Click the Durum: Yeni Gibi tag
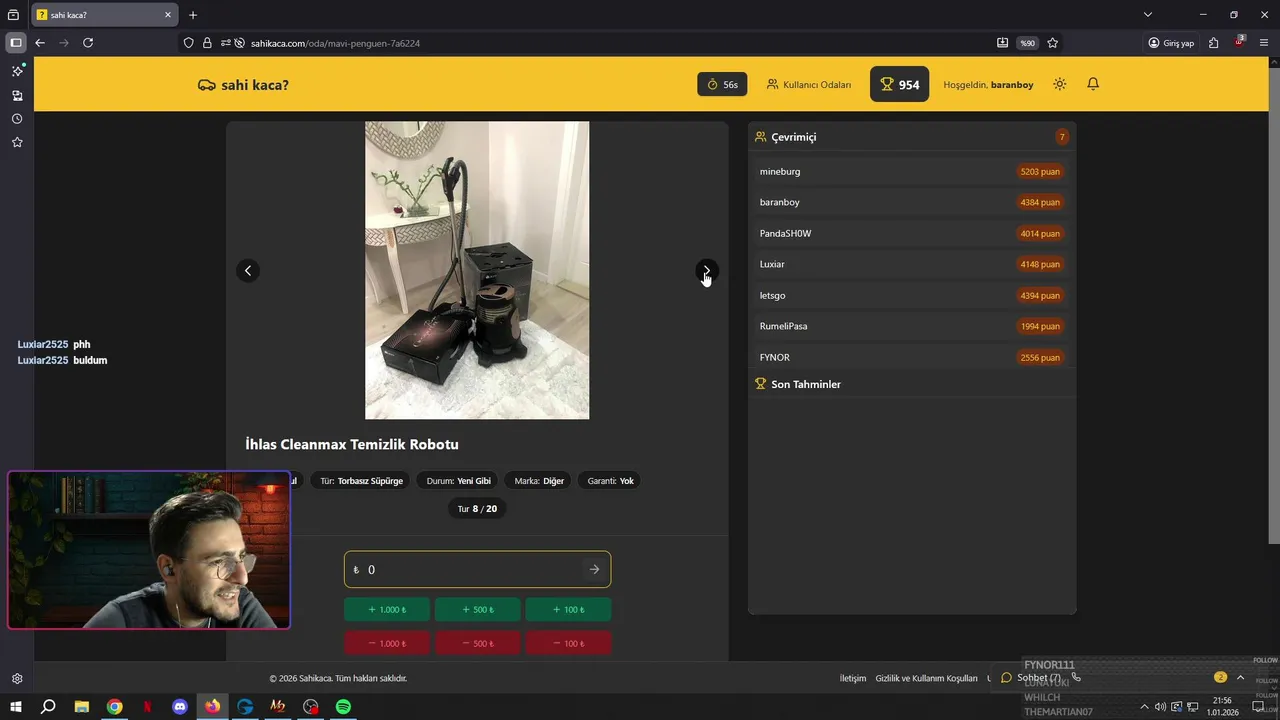This screenshot has width=1280, height=720. [459, 481]
